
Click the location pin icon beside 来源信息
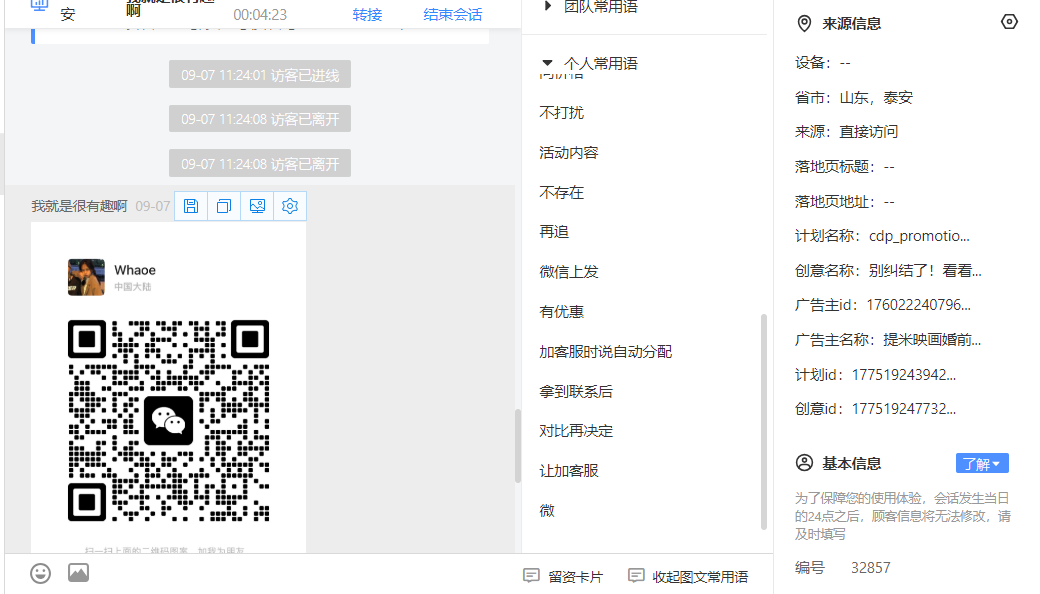pyautogui.click(x=804, y=24)
